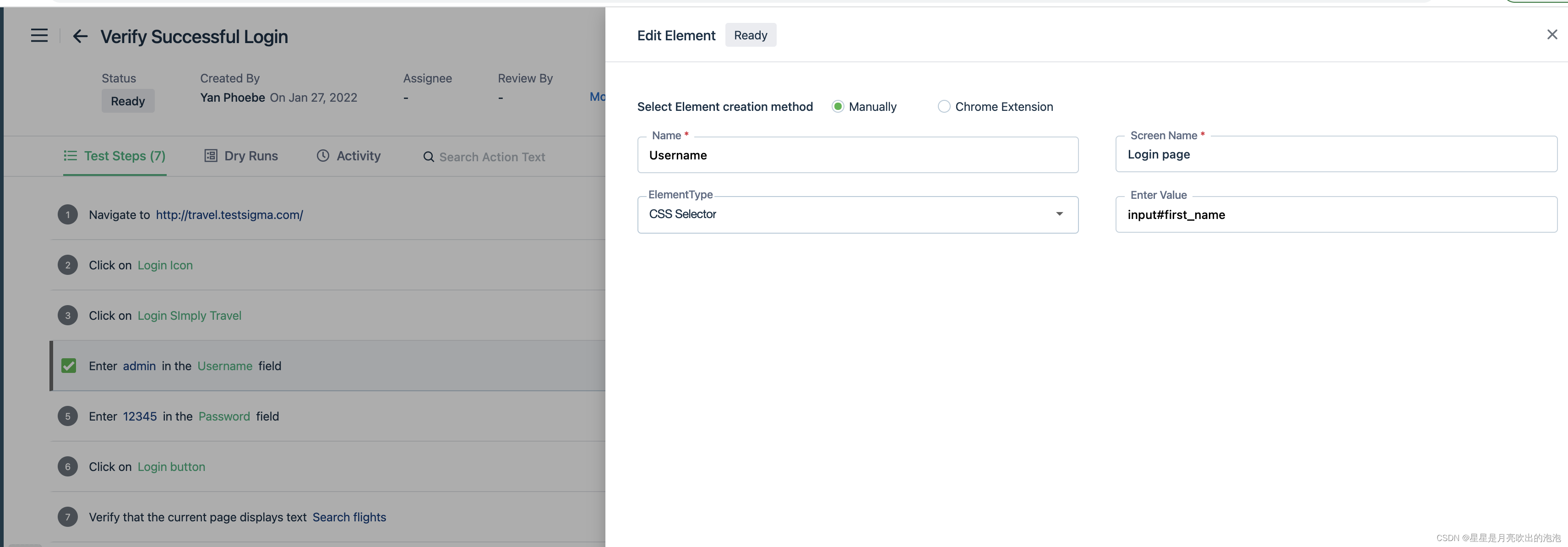Image resolution: width=1568 pixels, height=547 pixels.
Task: Open the http://travel.testsigma.com/ link
Action: point(229,215)
